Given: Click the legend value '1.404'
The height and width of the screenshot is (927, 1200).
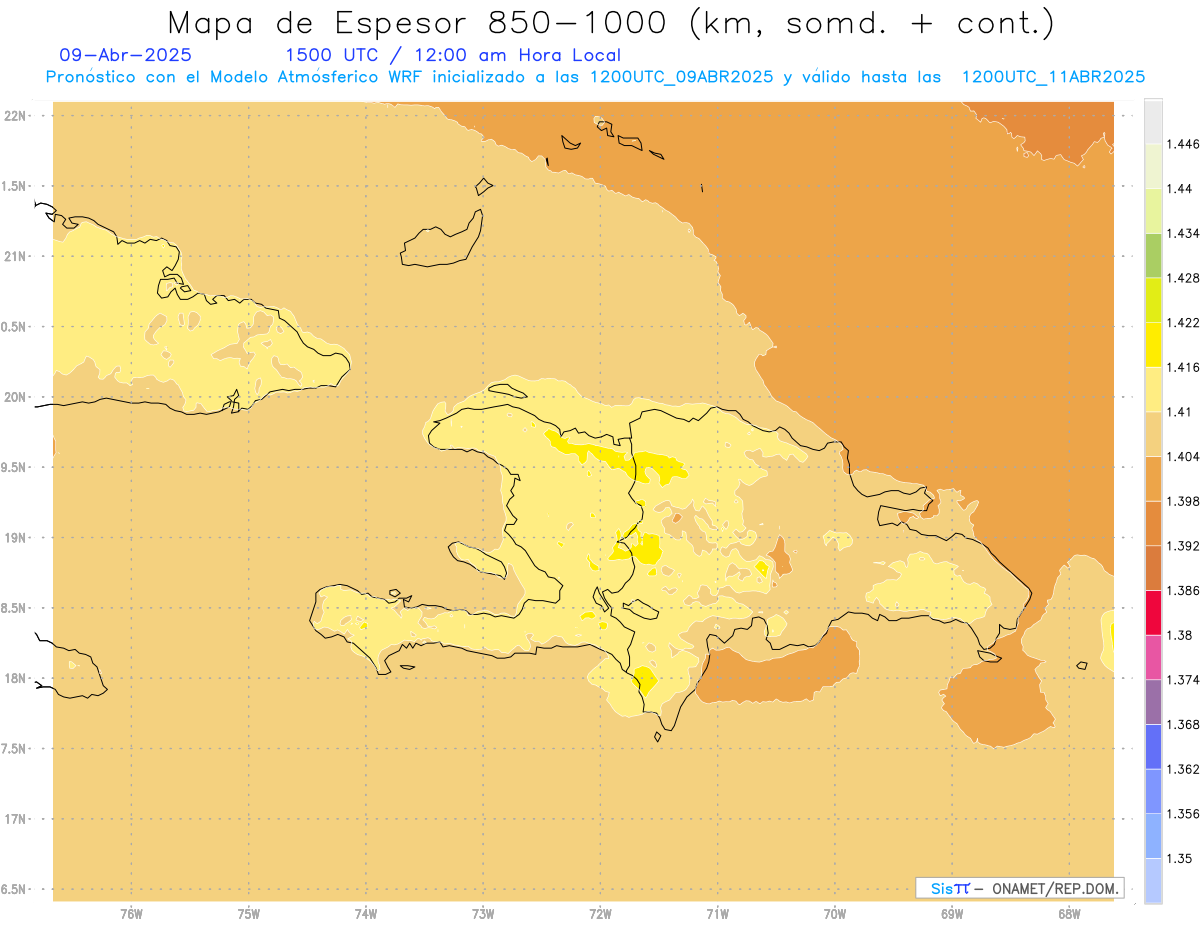Looking at the screenshot, I should (1185, 456).
